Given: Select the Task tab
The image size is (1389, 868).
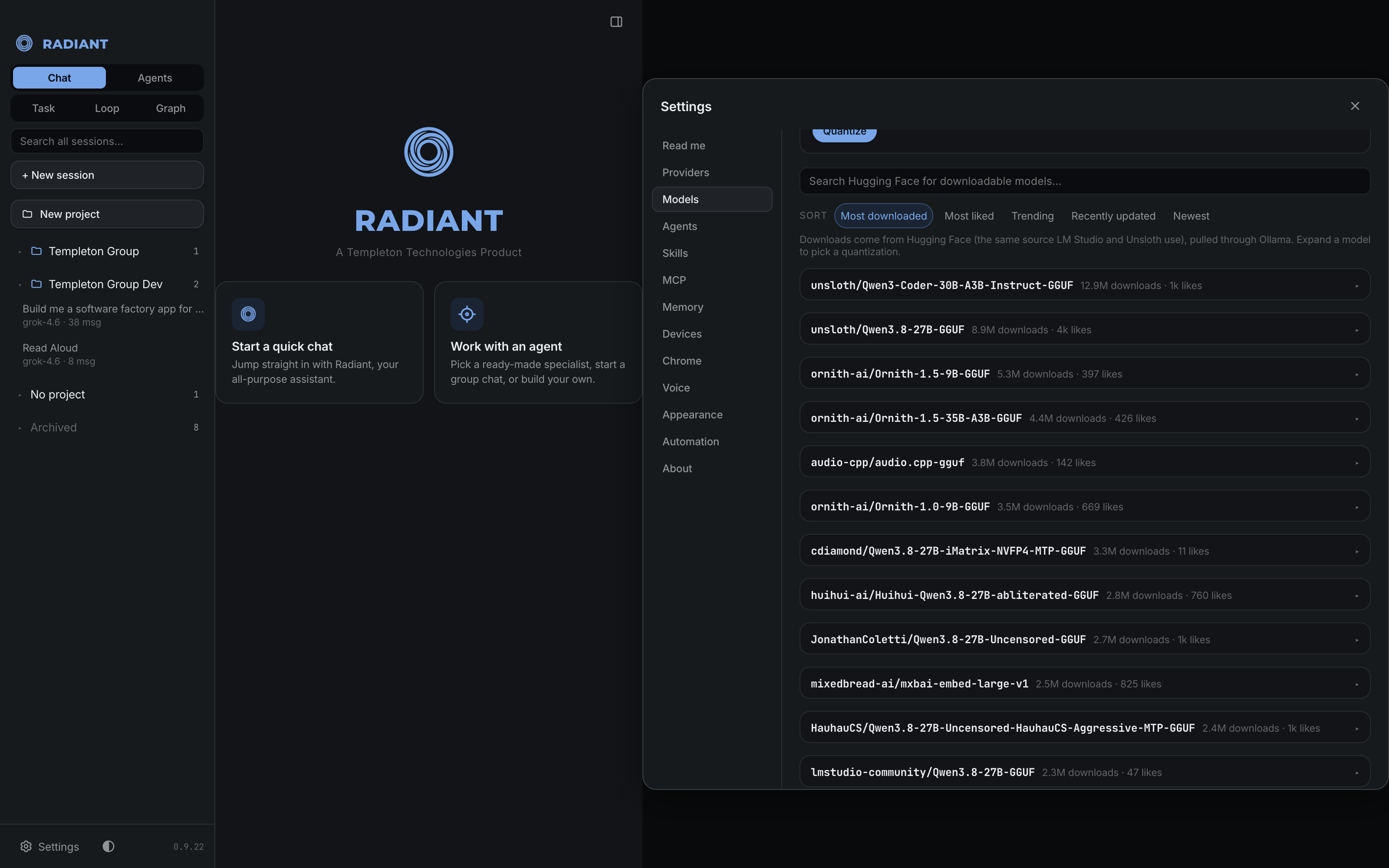Looking at the screenshot, I should pos(43,108).
